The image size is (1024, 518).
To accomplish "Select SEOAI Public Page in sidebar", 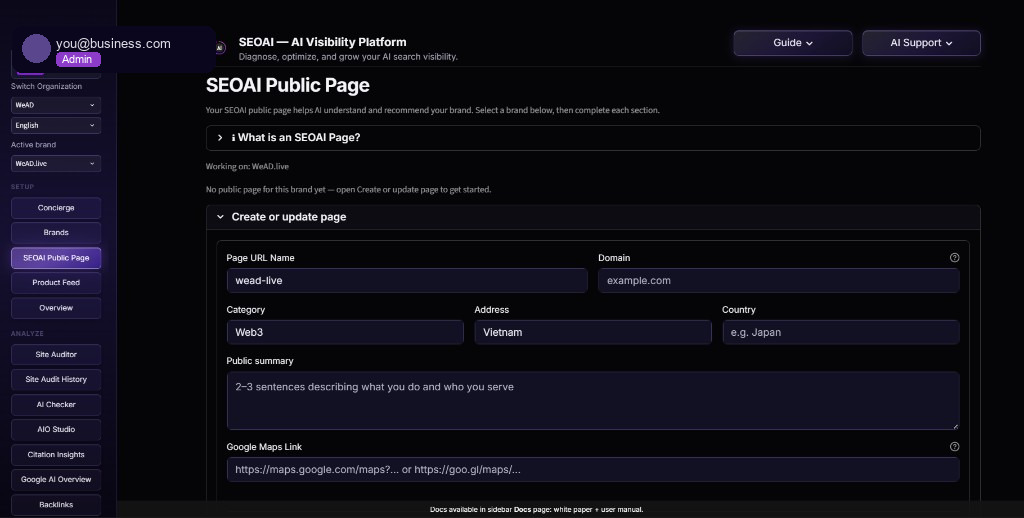I will coord(56,258).
